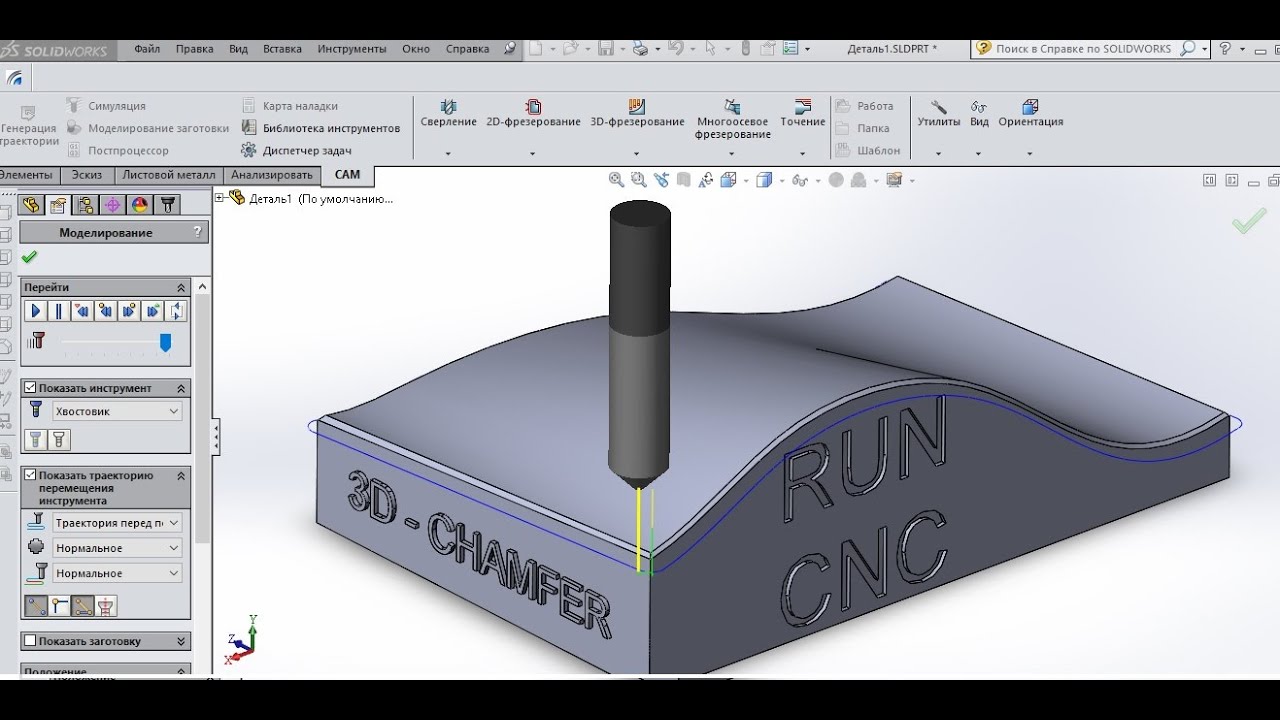Toggle Показать траекторию перемещения инструмента checkbox
Image resolution: width=1280 pixels, height=720 pixels.
click(x=30, y=475)
